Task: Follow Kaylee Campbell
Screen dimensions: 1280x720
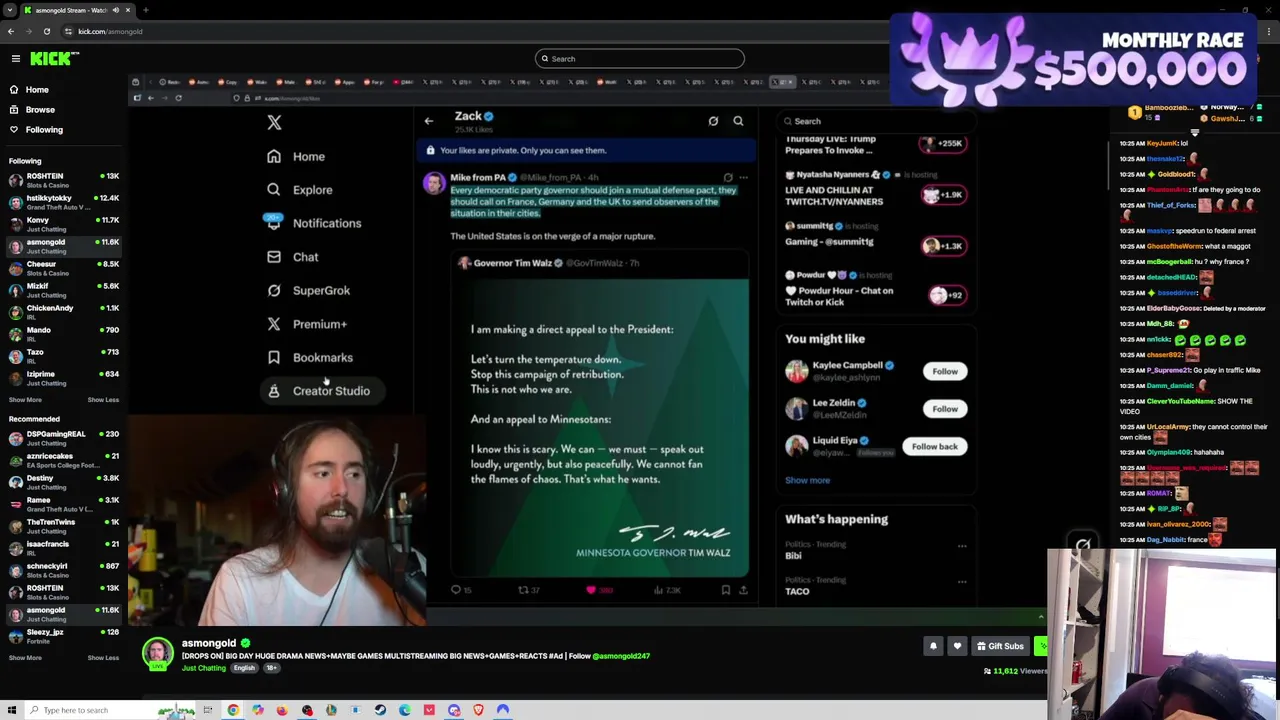Action: pos(945,372)
